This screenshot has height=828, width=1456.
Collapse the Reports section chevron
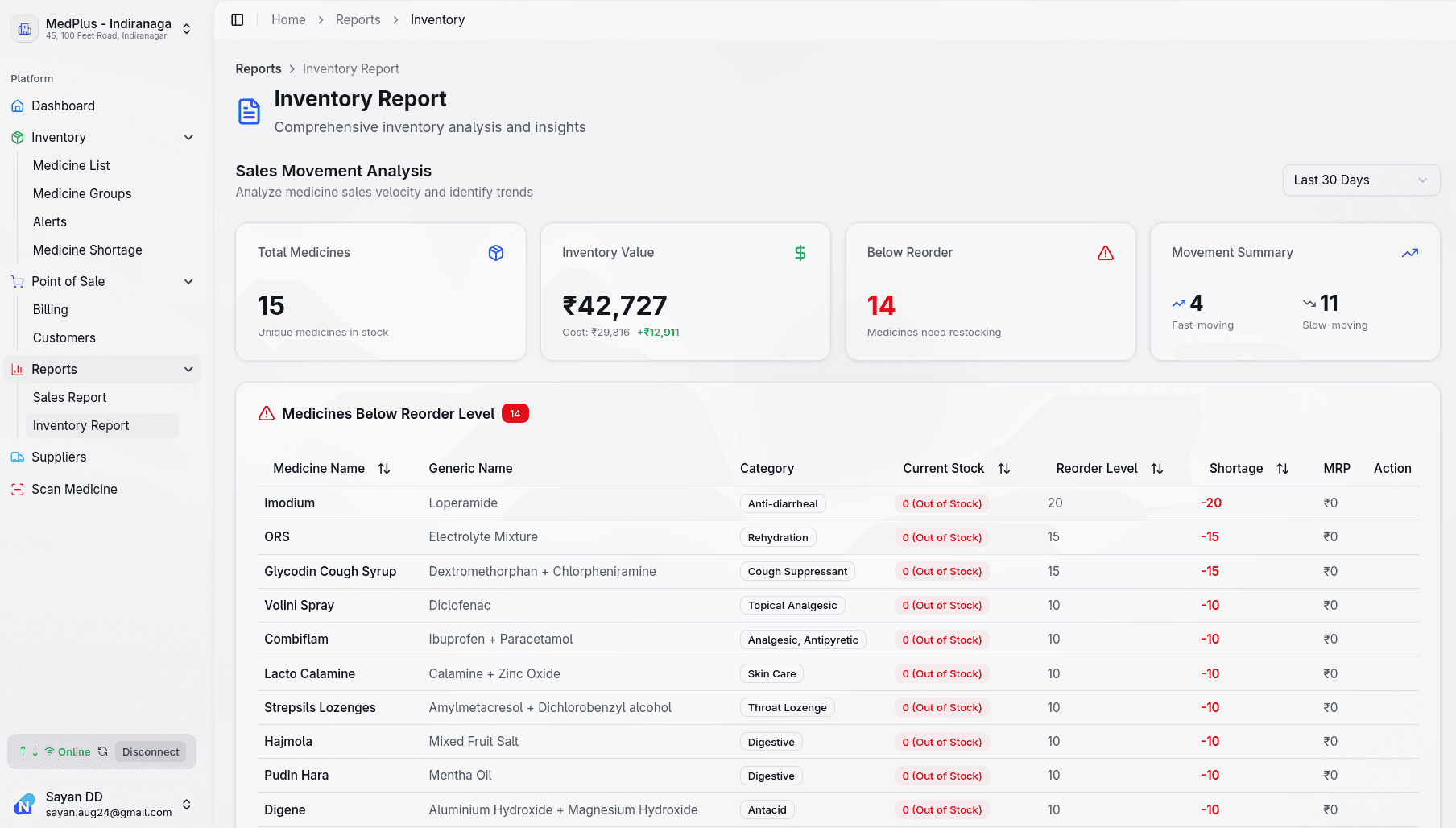pyautogui.click(x=188, y=370)
